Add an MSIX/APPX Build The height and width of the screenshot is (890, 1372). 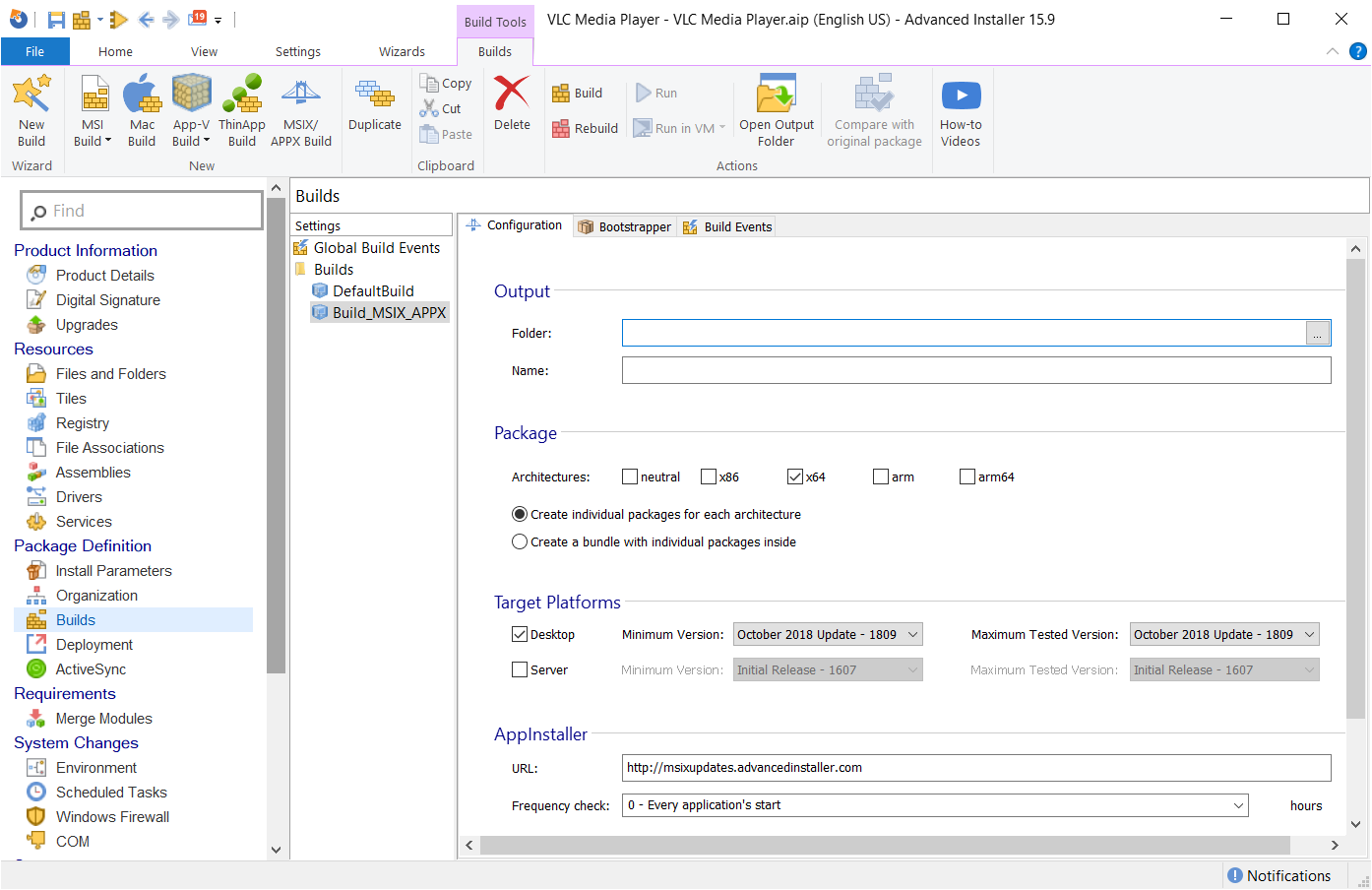301,111
